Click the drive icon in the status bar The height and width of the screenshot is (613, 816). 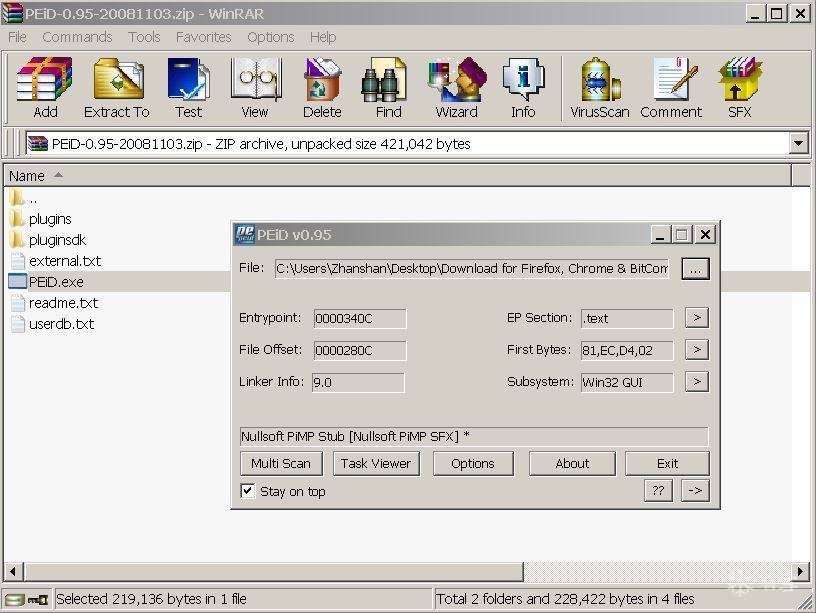pos(14,600)
